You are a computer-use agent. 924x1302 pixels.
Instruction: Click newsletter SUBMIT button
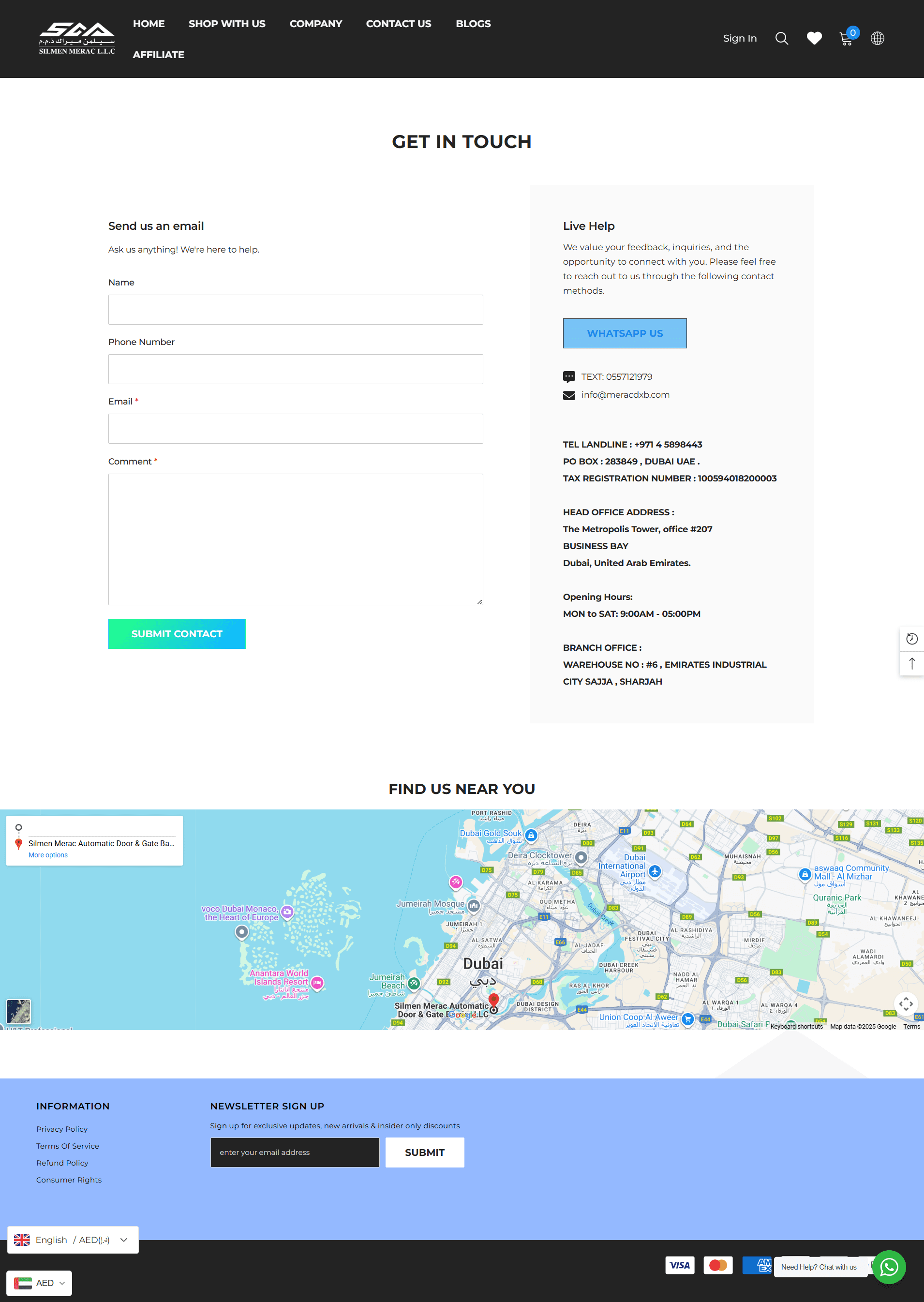(424, 1152)
